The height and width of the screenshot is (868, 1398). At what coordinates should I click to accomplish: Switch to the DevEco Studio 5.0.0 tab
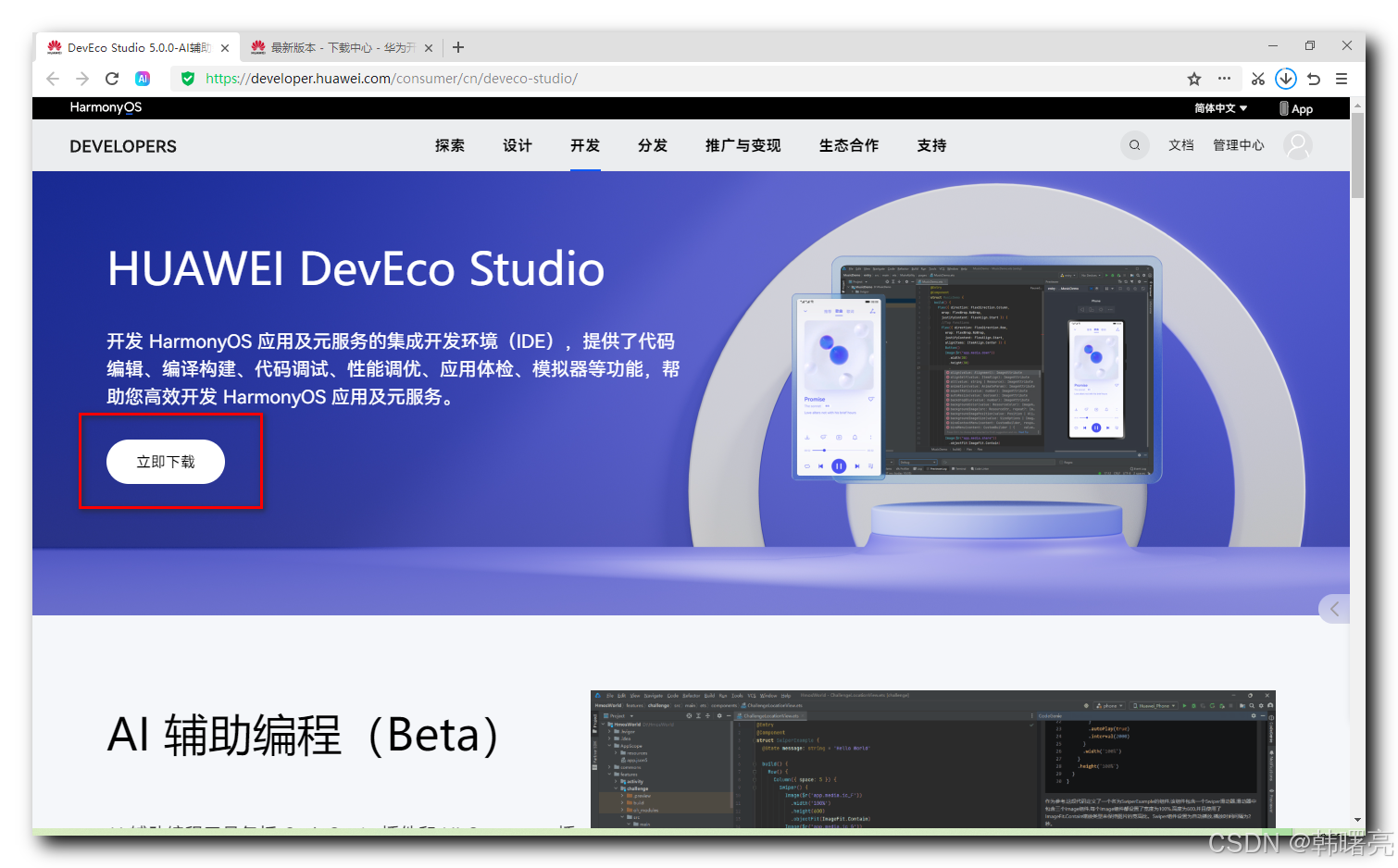[x=137, y=47]
